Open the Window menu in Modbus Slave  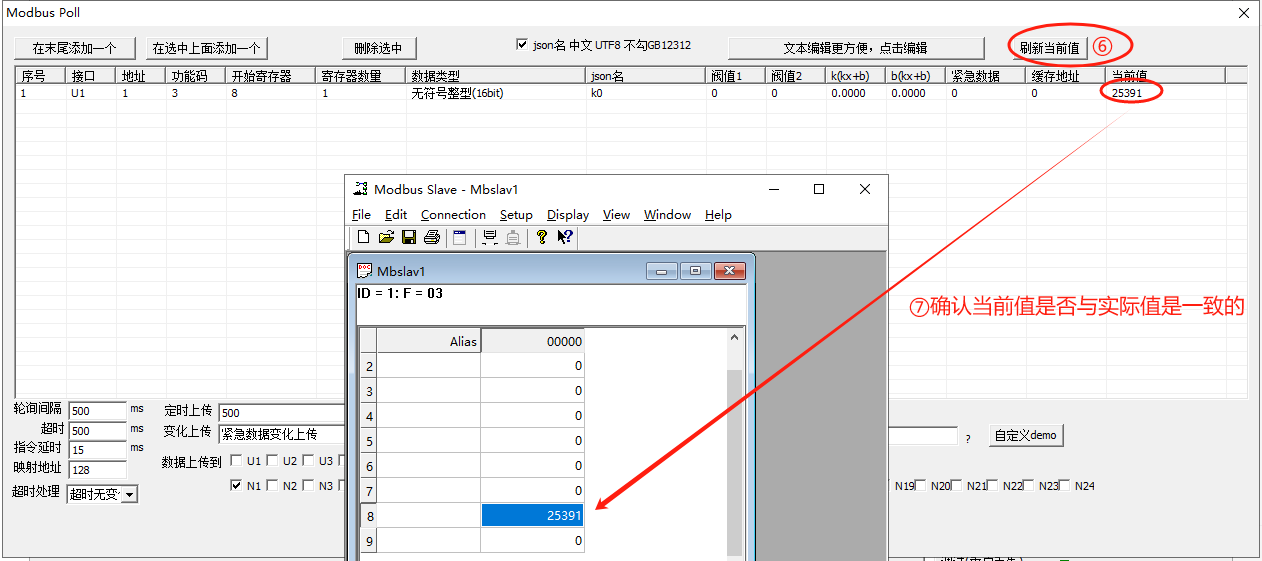(667, 215)
